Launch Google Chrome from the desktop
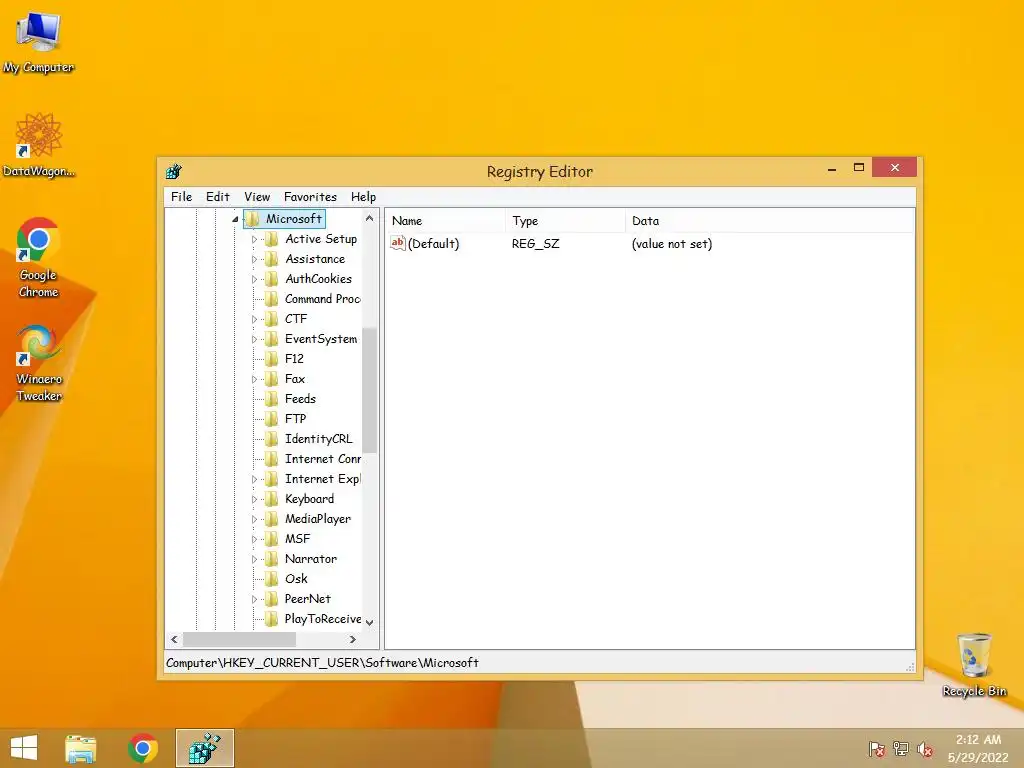1024x768 pixels. tap(39, 257)
